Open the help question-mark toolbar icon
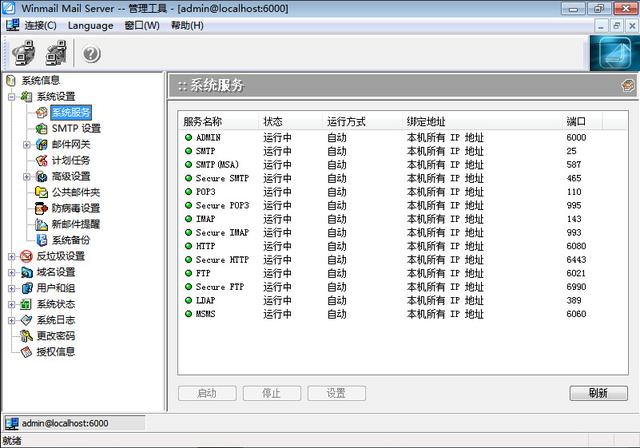The image size is (640, 448). (91, 54)
